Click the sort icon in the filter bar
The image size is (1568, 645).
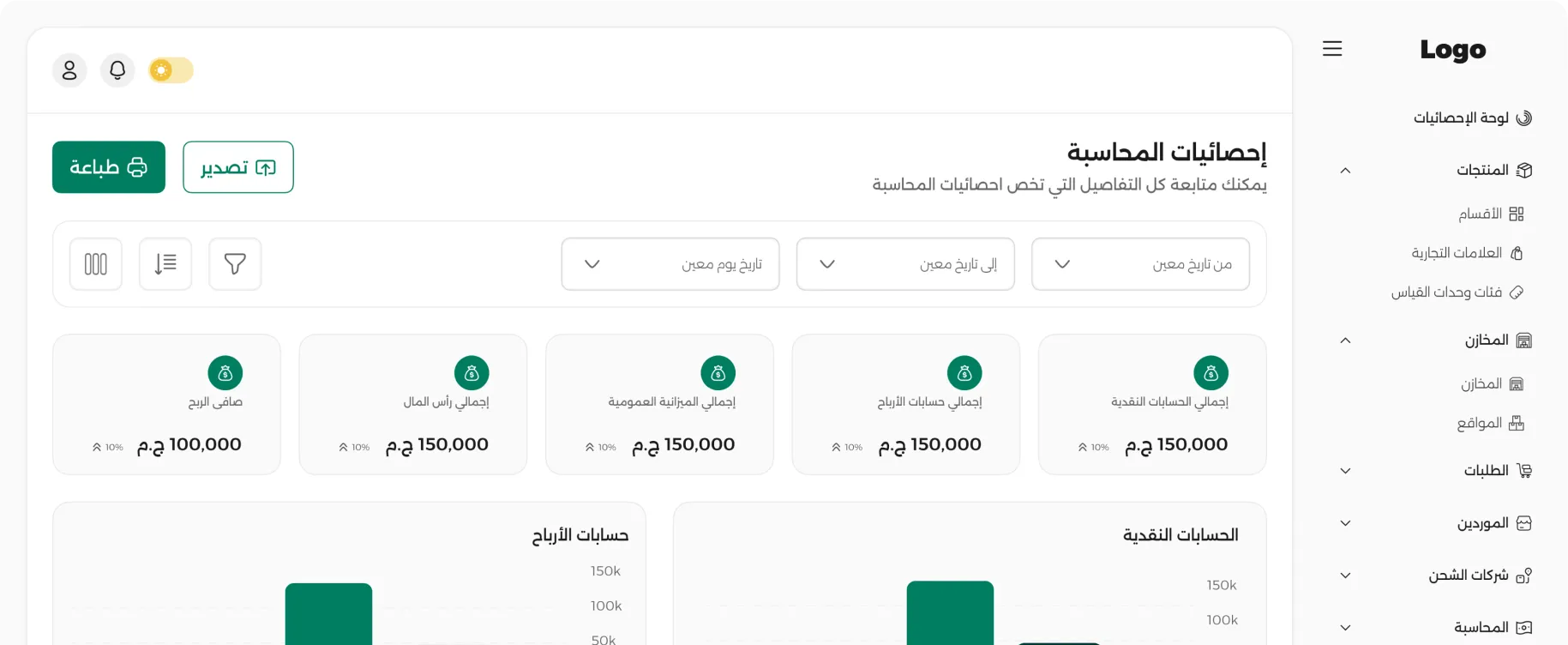(165, 263)
